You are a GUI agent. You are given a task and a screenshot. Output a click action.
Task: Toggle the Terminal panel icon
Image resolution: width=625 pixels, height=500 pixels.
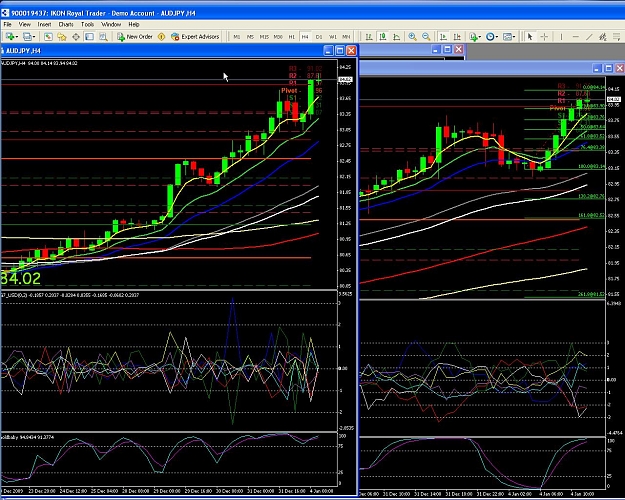89,37
